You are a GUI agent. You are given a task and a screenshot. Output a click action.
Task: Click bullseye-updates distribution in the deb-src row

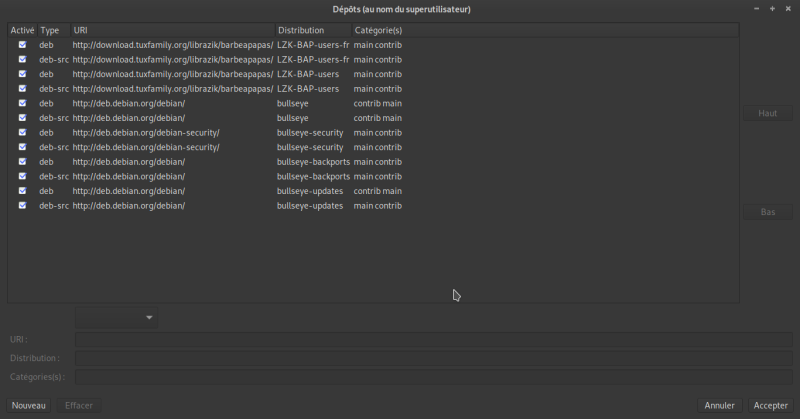tap(310, 206)
